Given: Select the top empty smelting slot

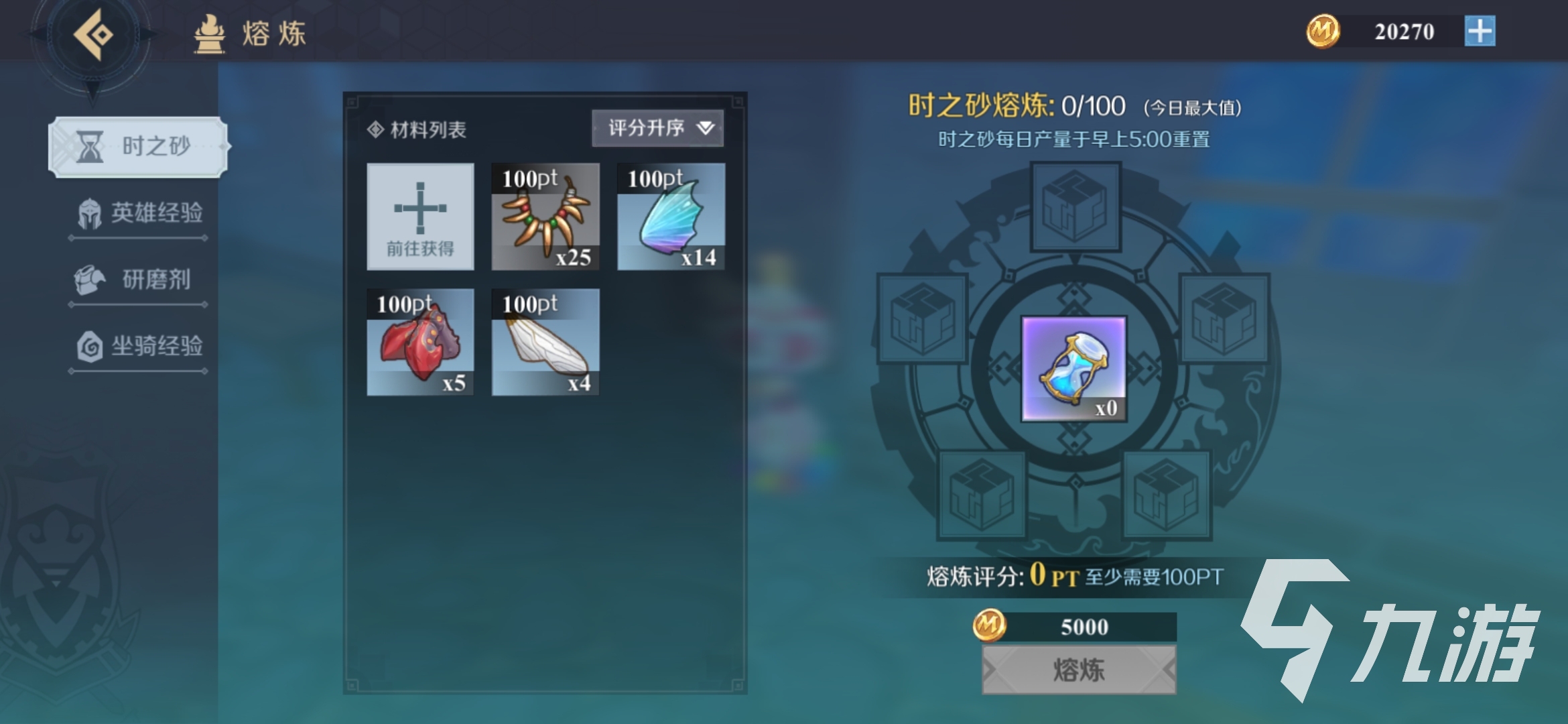Looking at the screenshot, I should coord(1075,207).
